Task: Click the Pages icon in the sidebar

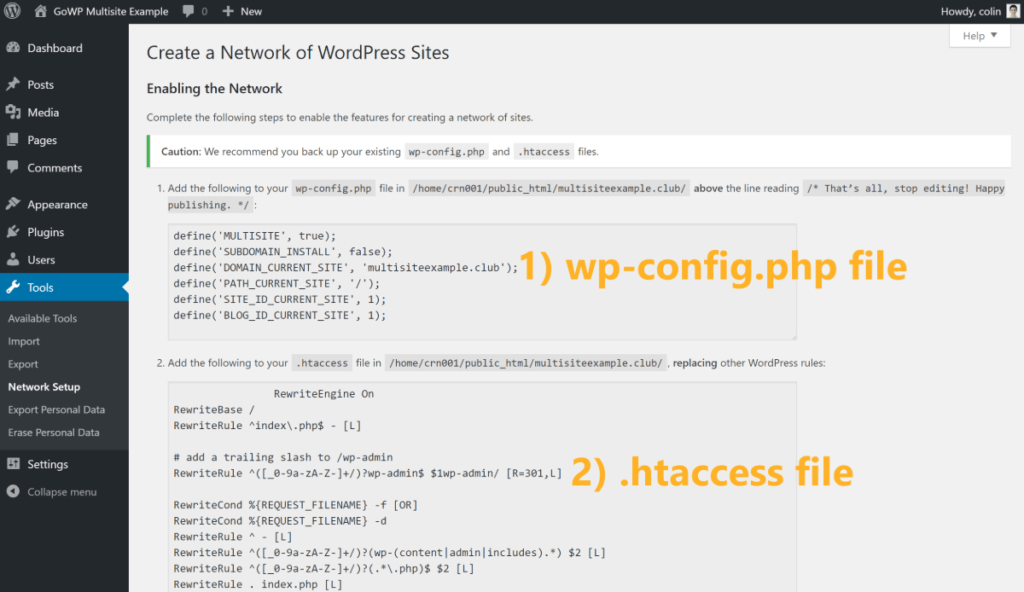Action: (x=13, y=140)
